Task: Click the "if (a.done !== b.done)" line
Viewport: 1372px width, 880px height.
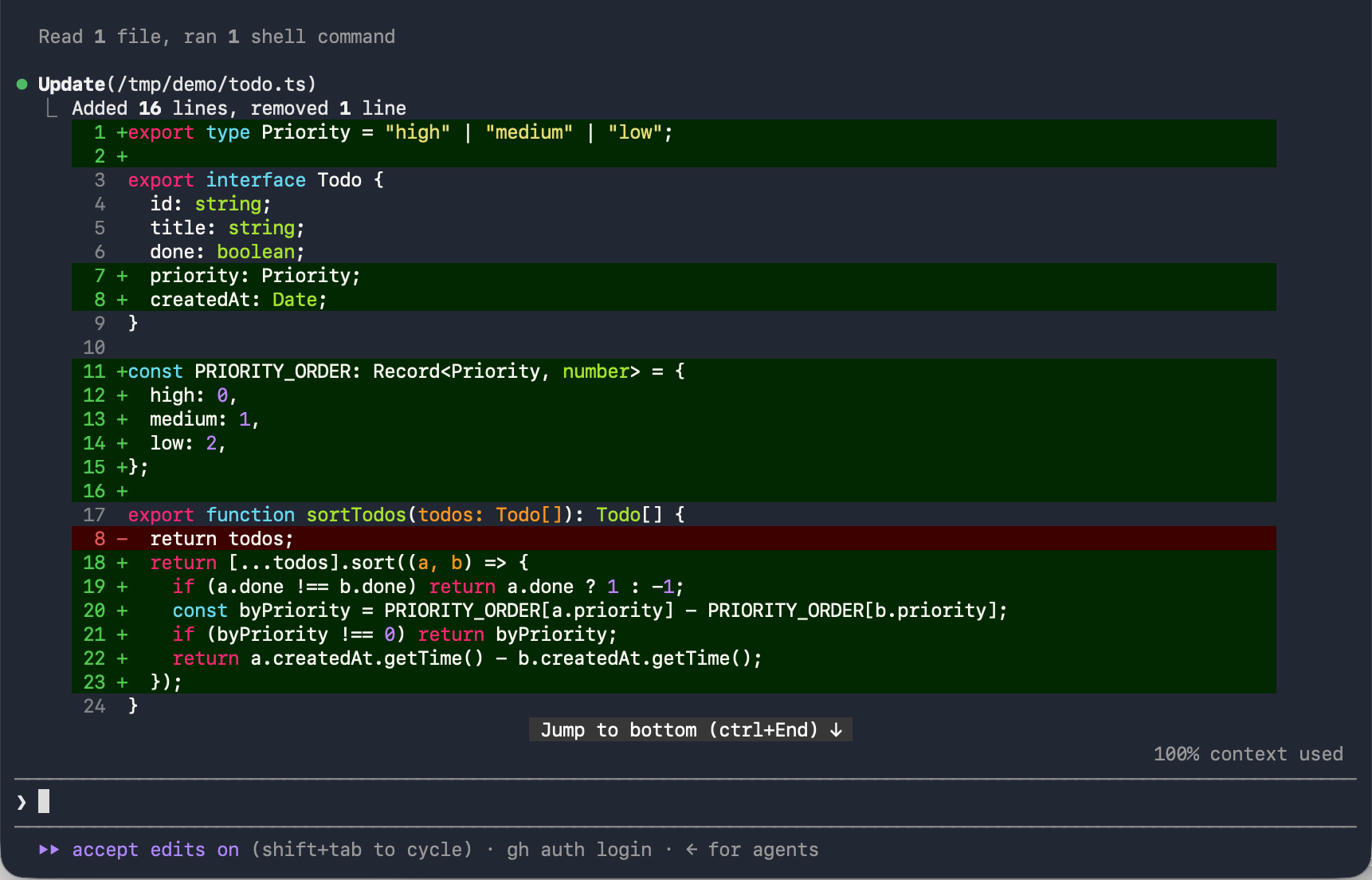Action: tap(673, 586)
